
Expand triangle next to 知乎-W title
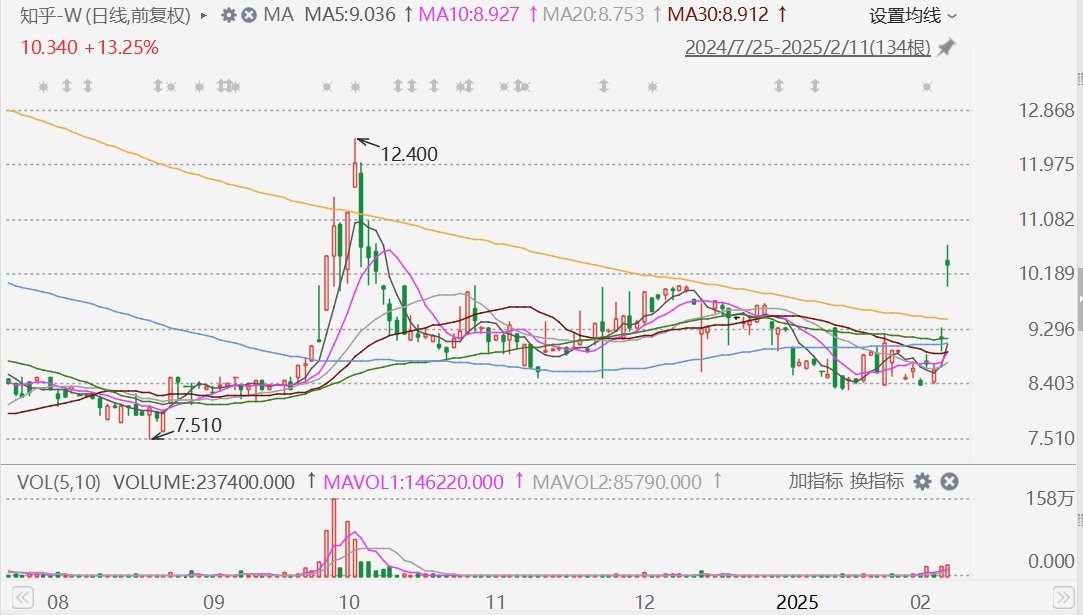tap(205, 16)
